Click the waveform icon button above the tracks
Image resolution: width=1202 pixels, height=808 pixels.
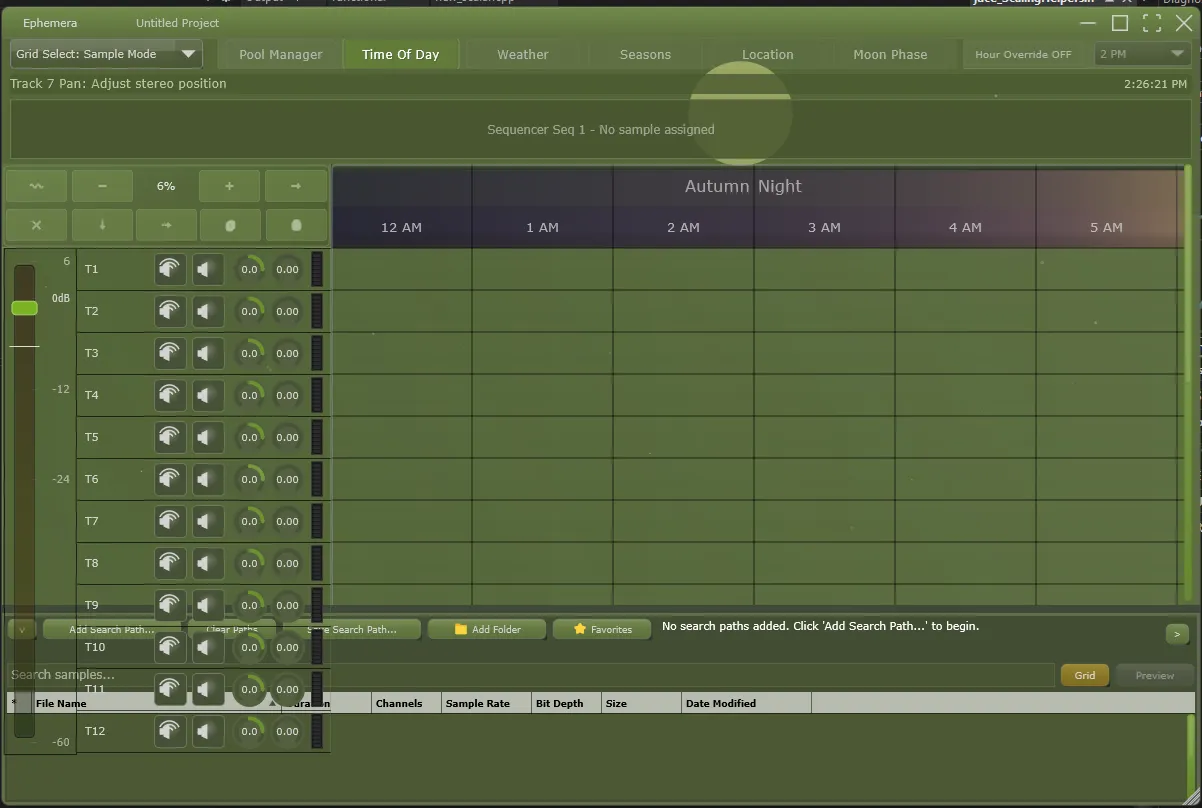coord(36,186)
